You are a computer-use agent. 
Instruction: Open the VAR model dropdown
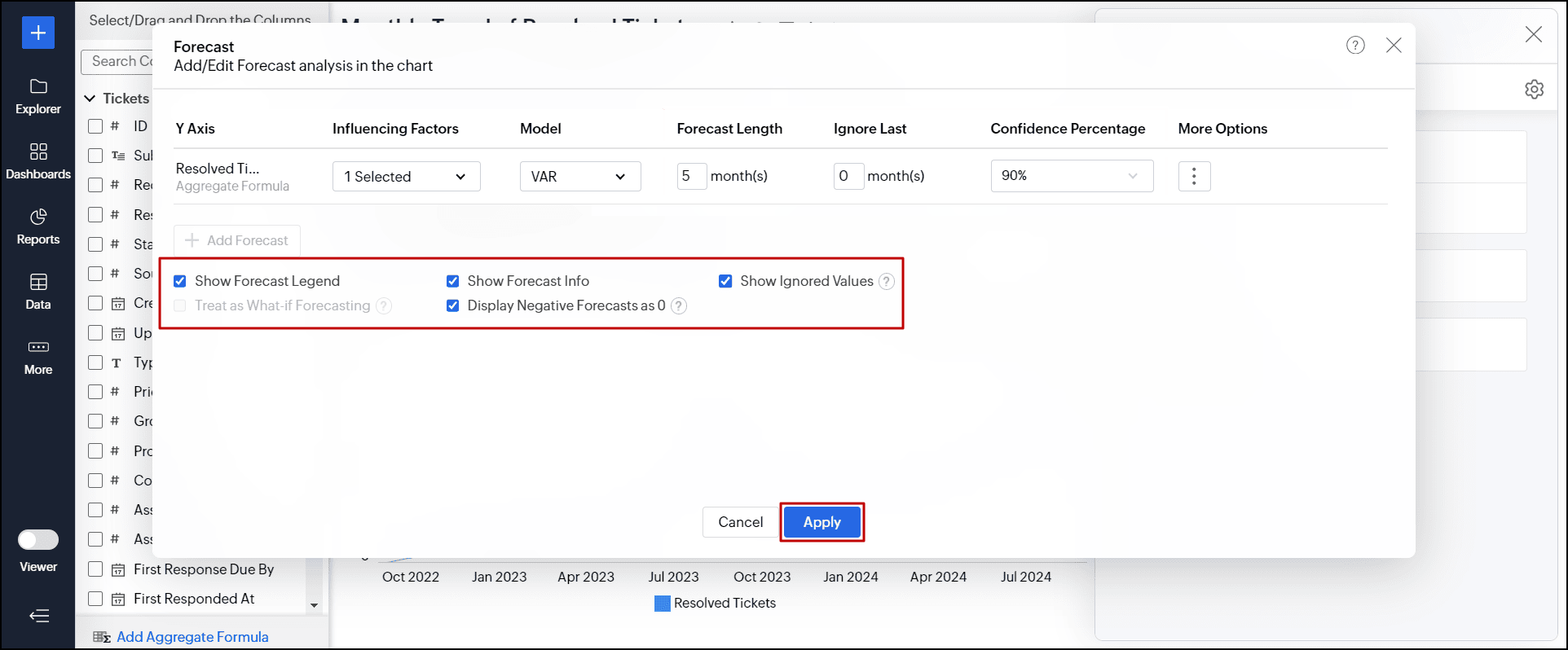[x=579, y=177]
